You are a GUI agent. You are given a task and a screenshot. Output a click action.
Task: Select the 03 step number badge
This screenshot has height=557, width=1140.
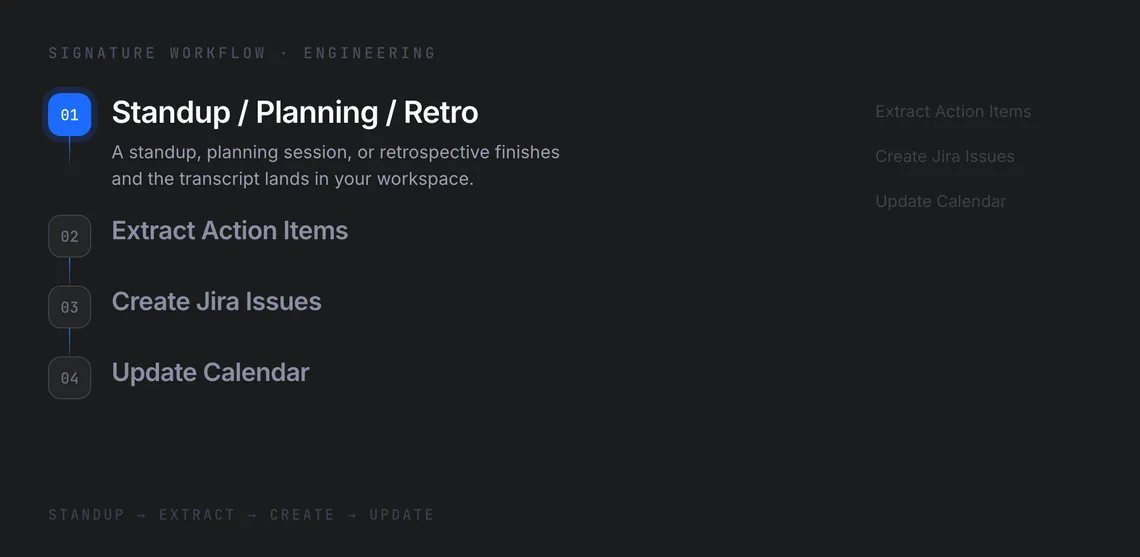tap(69, 307)
